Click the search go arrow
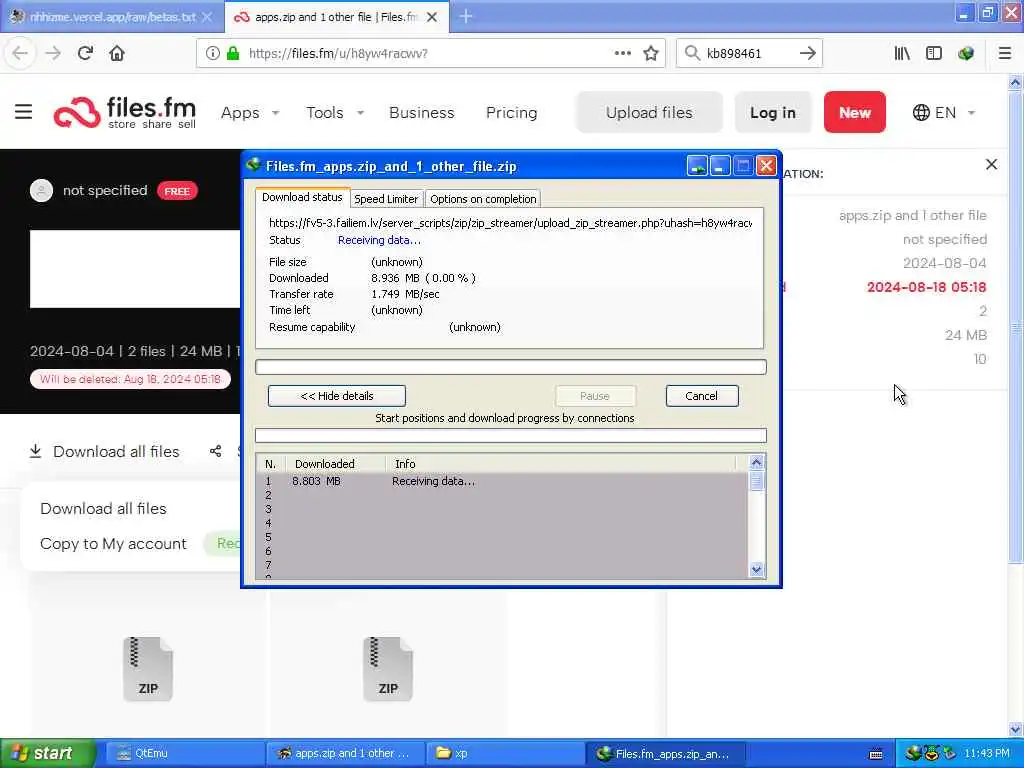The width and height of the screenshot is (1024, 768). (807, 53)
